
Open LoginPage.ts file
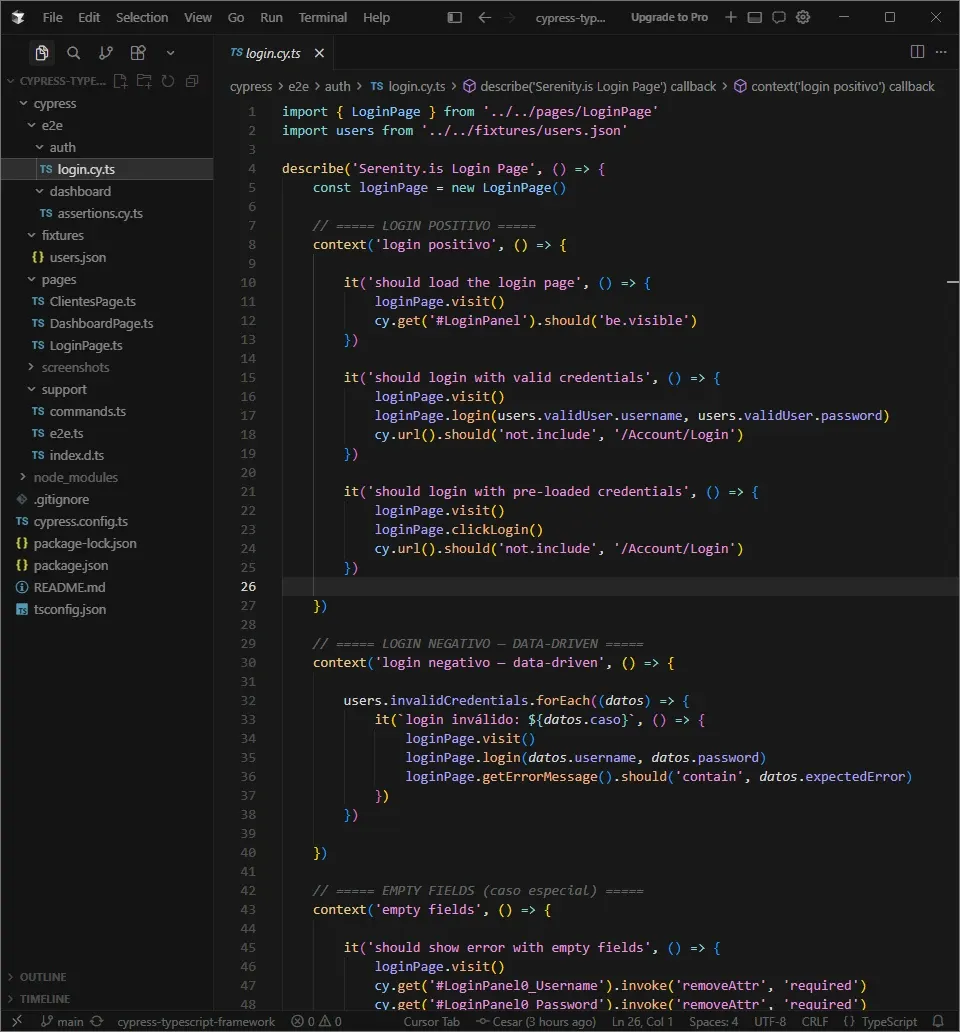click(107, 346)
